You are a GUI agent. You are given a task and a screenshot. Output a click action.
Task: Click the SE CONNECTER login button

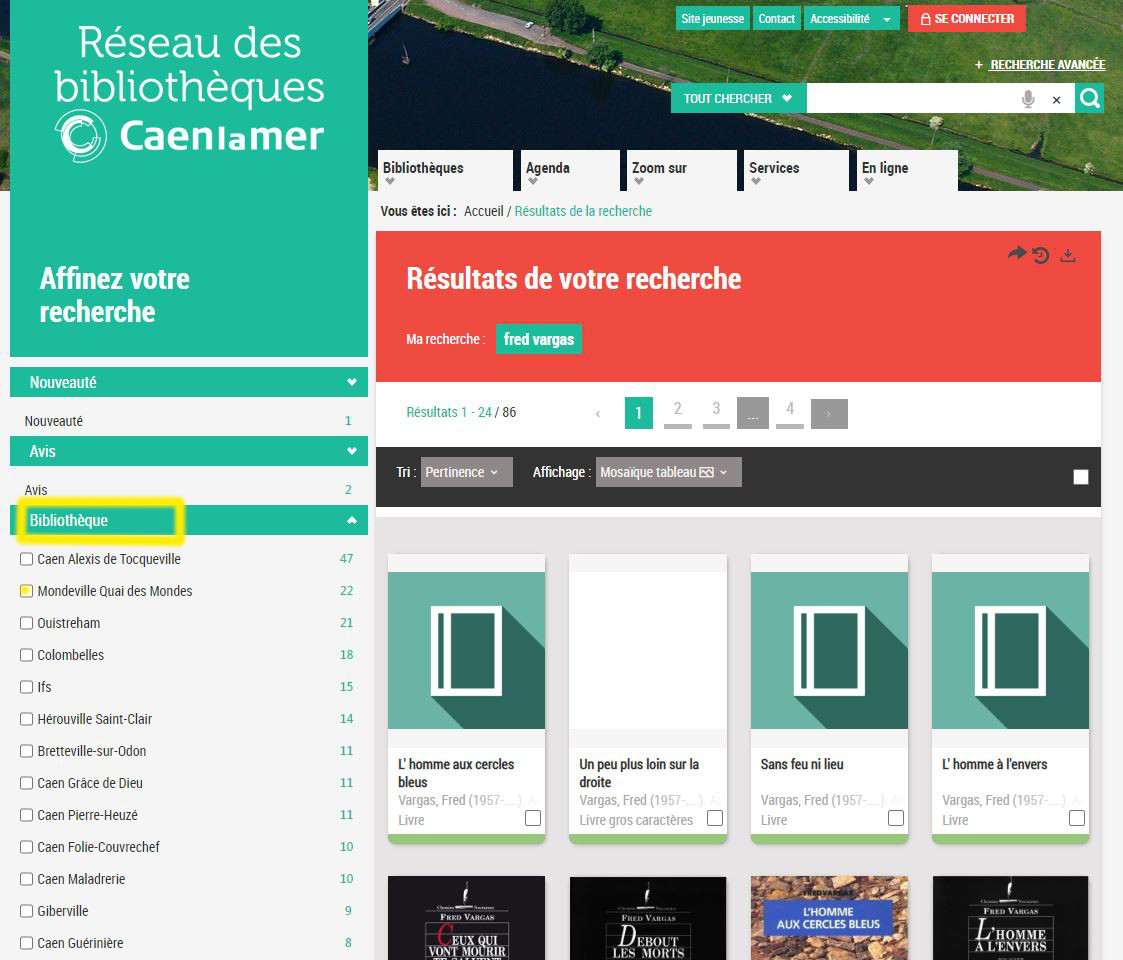click(x=966, y=19)
